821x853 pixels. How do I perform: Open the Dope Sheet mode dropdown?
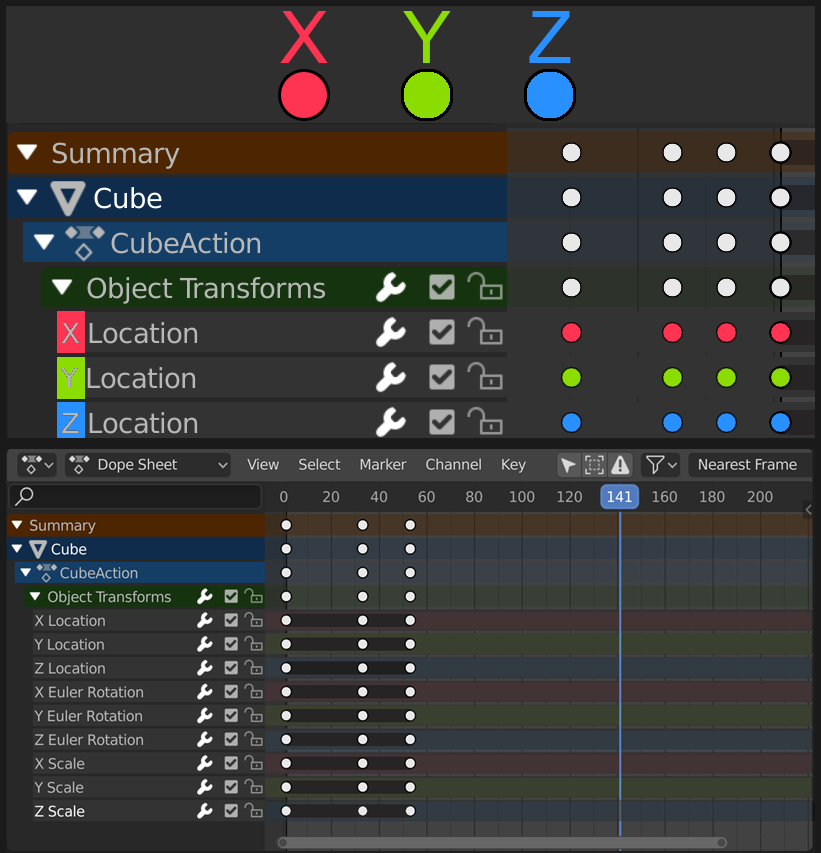(147, 465)
